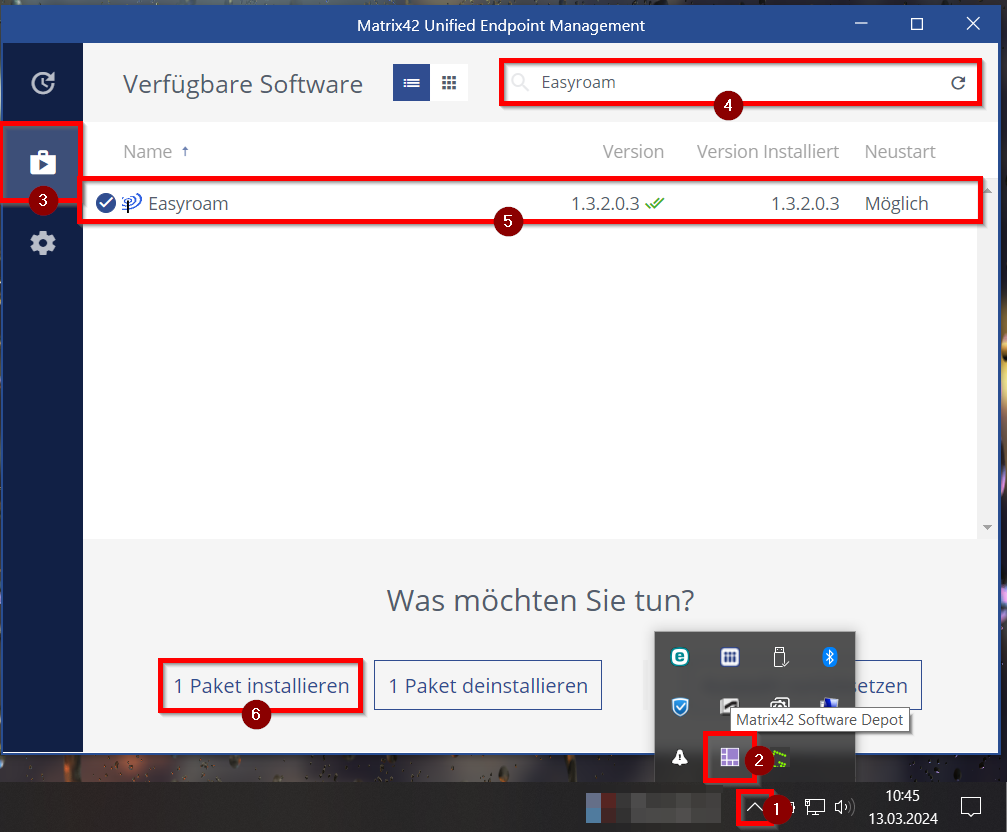Switch to list view layout
The width and height of the screenshot is (1007, 832).
click(411, 83)
